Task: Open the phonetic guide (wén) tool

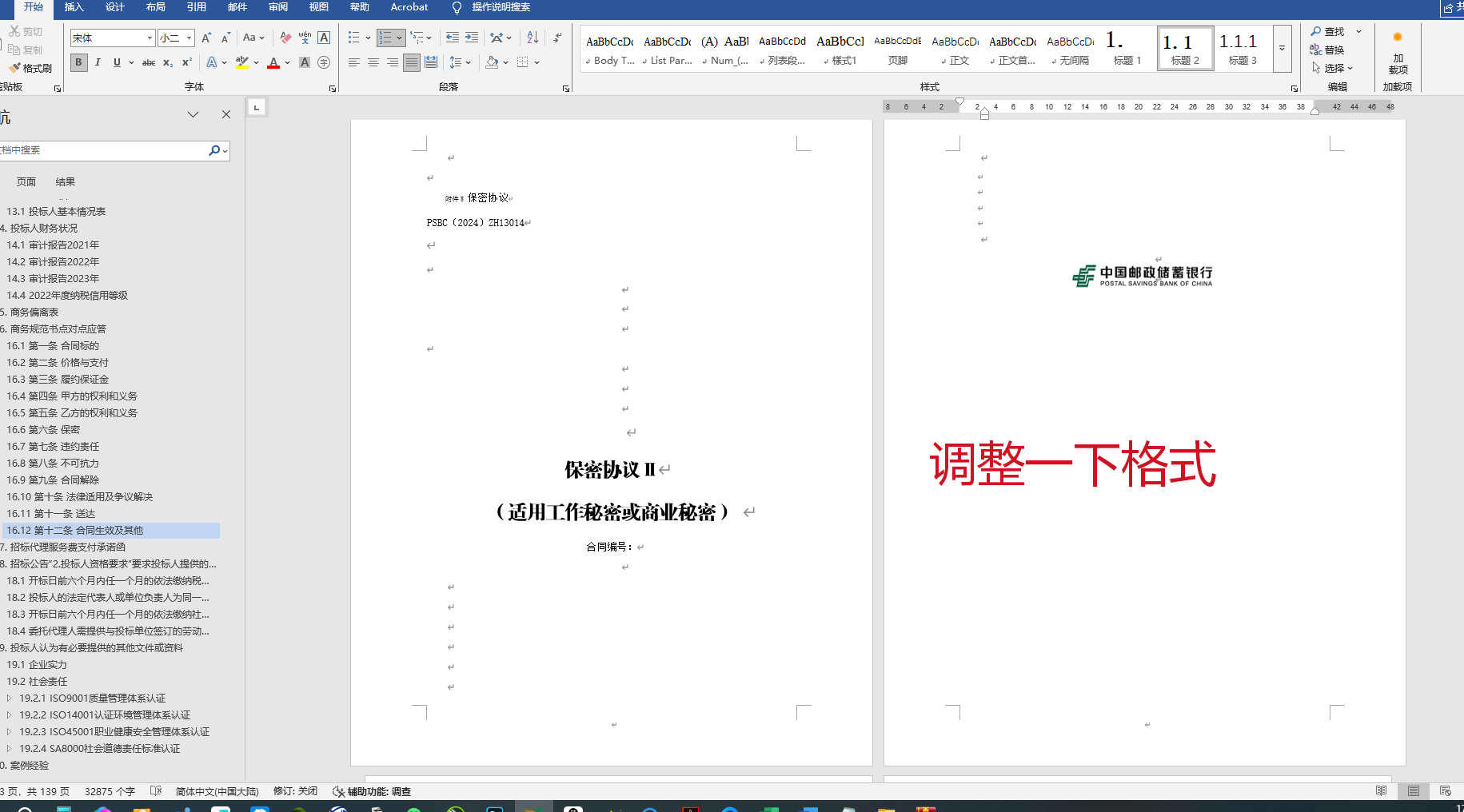Action: point(305,38)
